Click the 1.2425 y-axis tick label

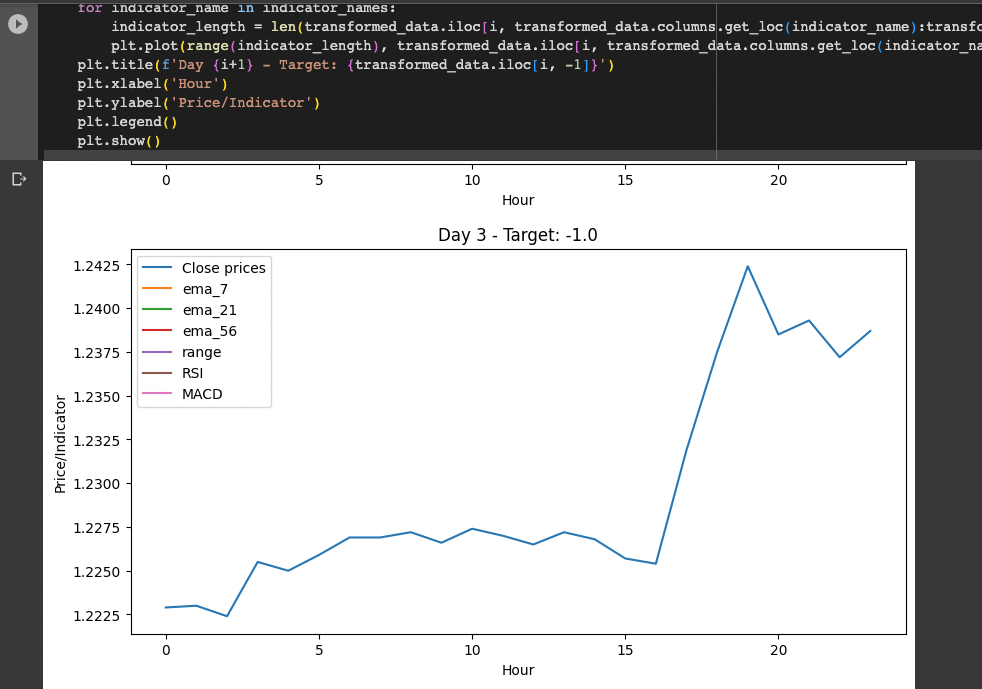click(x=96, y=266)
